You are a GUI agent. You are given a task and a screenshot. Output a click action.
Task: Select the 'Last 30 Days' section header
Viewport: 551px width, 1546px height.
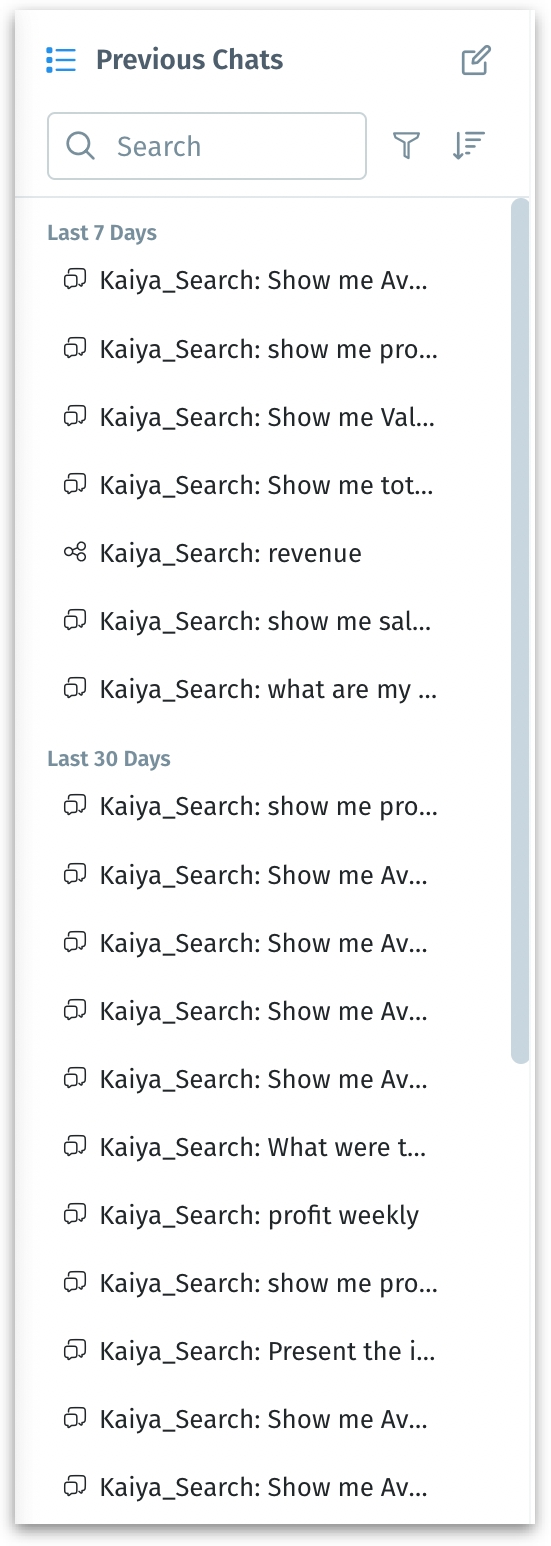[109, 759]
